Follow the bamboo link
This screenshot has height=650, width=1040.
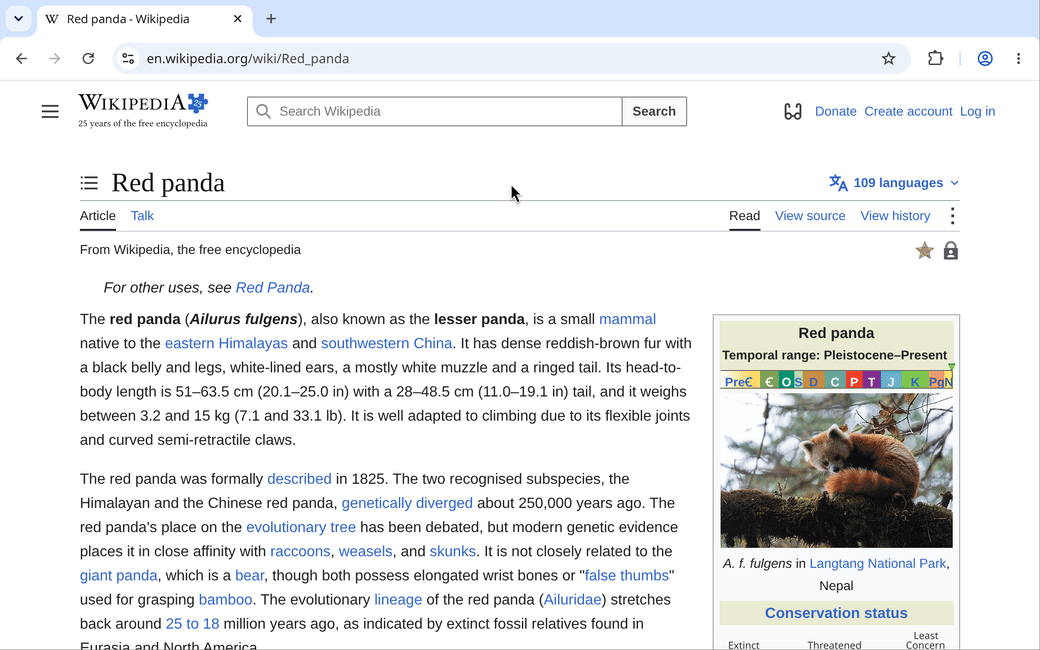[x=226, y=600]
